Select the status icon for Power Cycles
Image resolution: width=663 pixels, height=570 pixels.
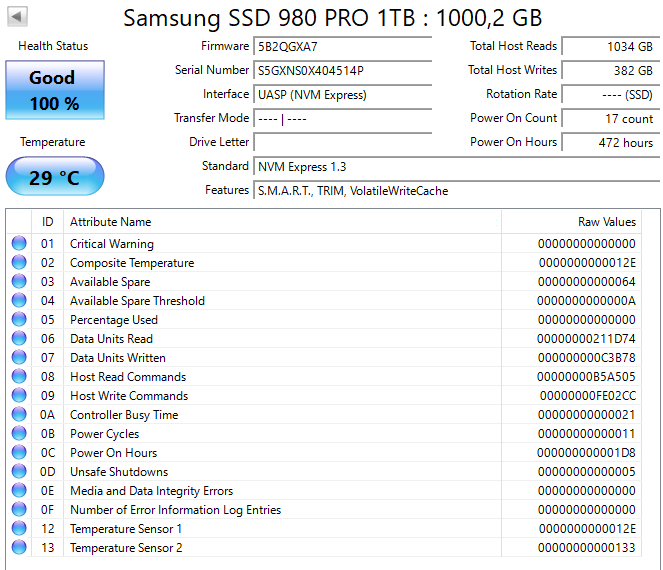[x=19, y=433]
